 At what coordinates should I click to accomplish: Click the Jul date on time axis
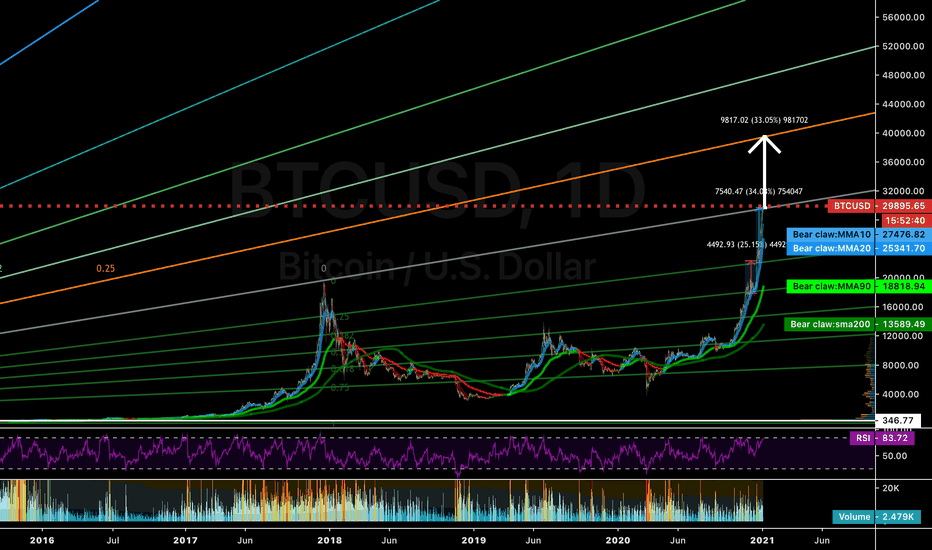pyautogui.click(x=113, y=540)
